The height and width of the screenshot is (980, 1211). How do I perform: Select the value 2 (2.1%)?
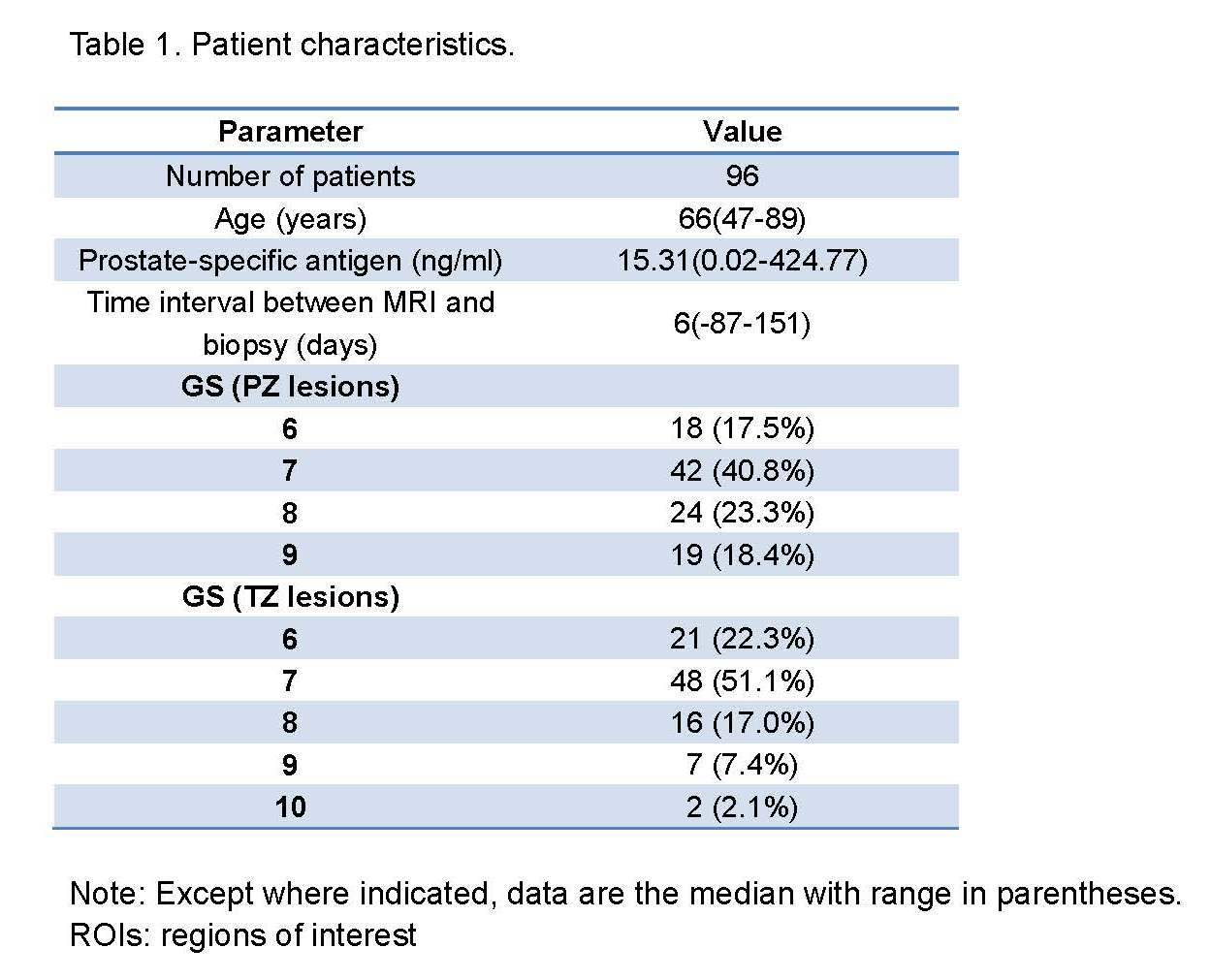point(742,806)
